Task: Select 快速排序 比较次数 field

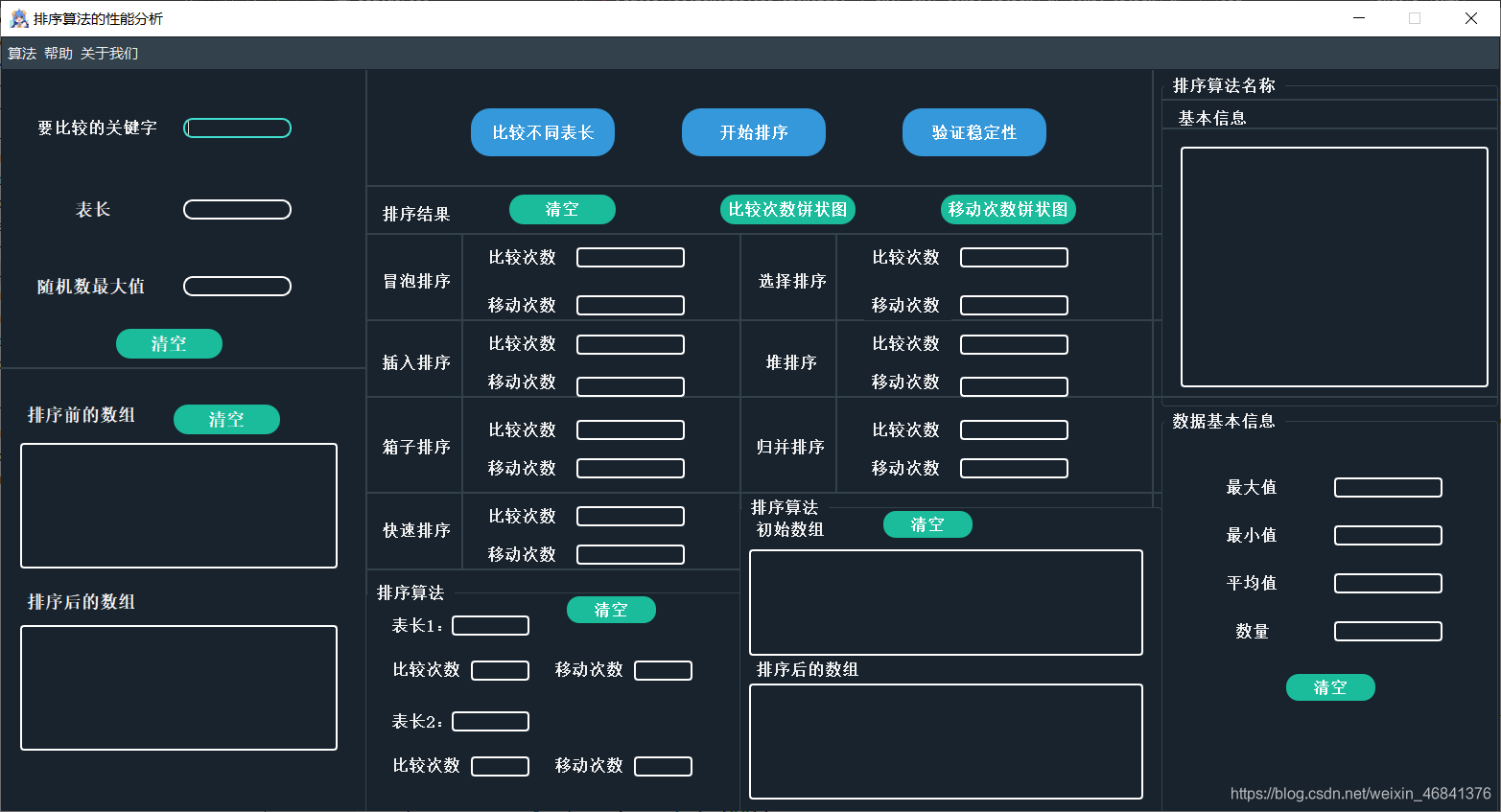Action: pos(630,517)
